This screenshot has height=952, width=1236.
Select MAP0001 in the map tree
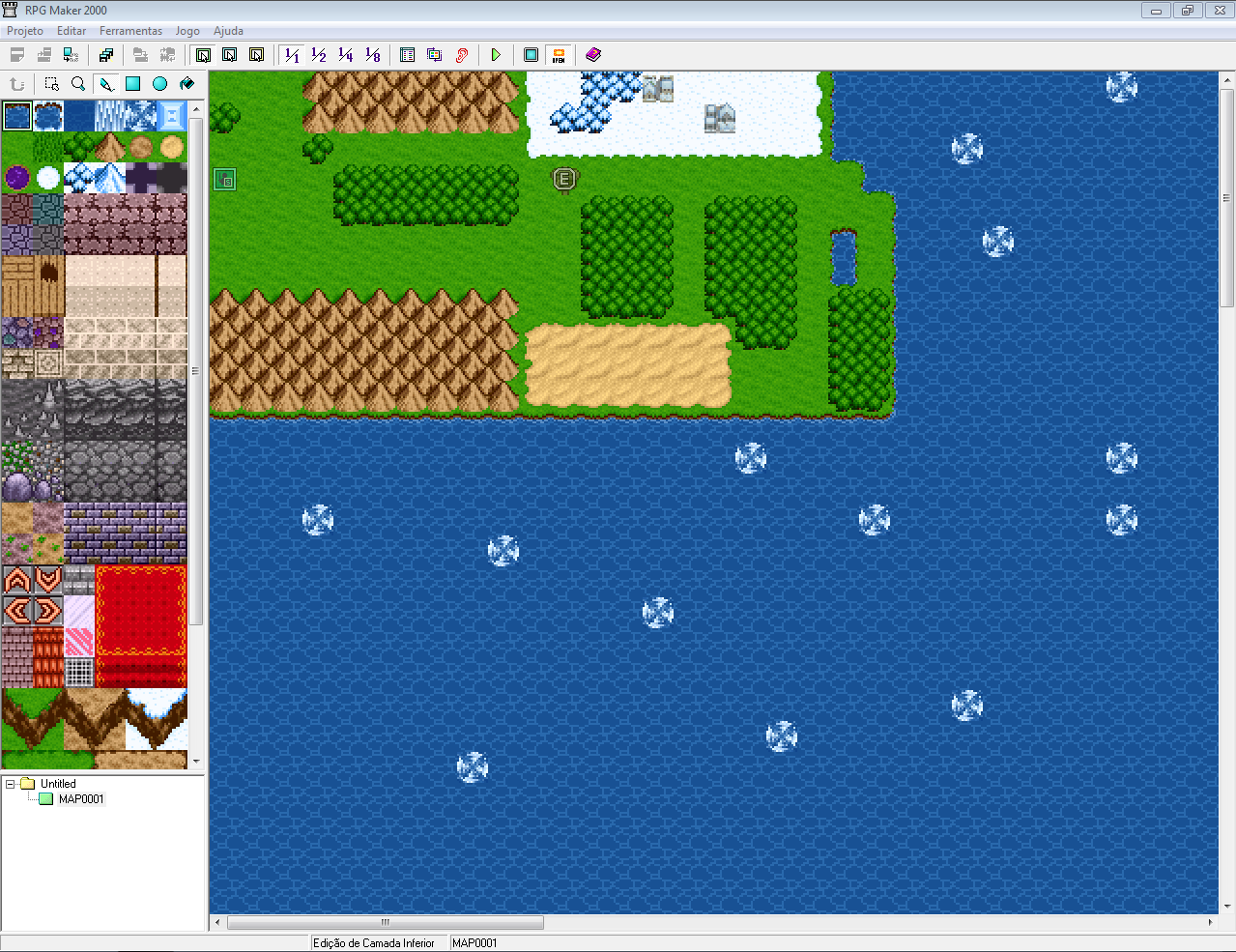pos(81,799)
